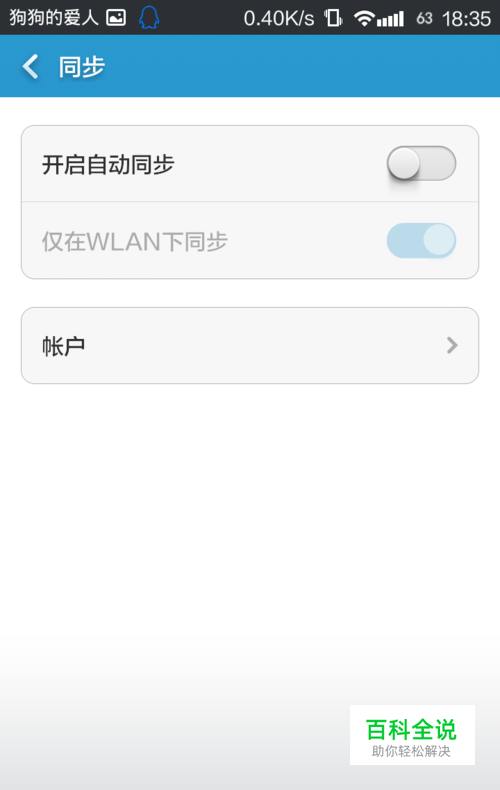The height and width of the screenshot is (790, 500).
Task: Tap the battery level 63 indicator
Action: coord(424,19)
